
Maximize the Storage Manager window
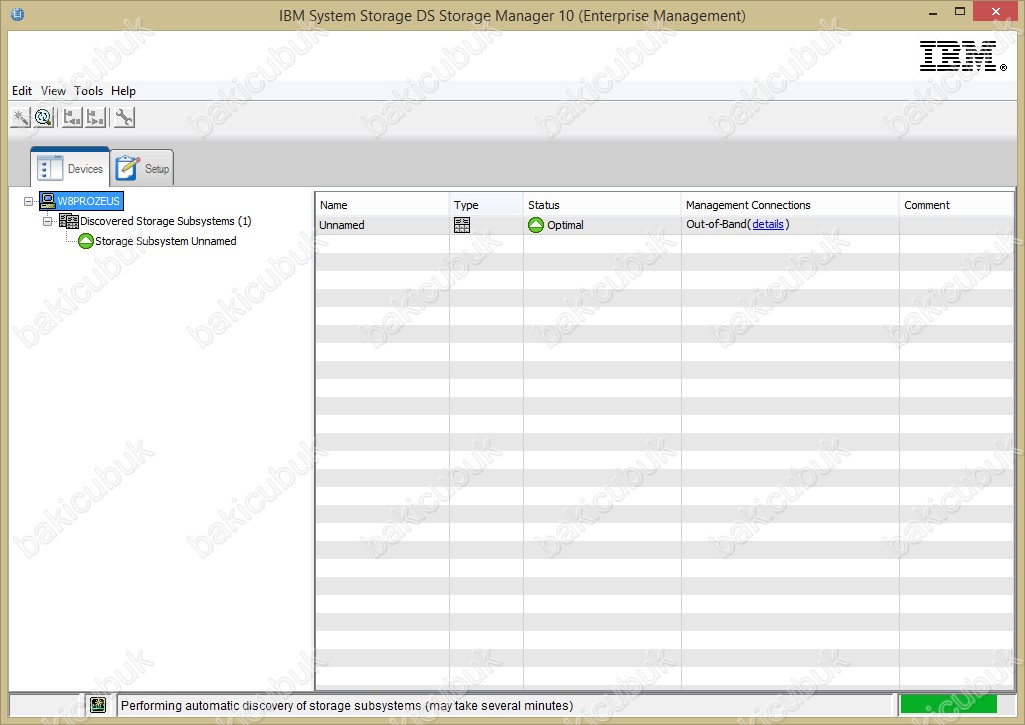[960, 12]
